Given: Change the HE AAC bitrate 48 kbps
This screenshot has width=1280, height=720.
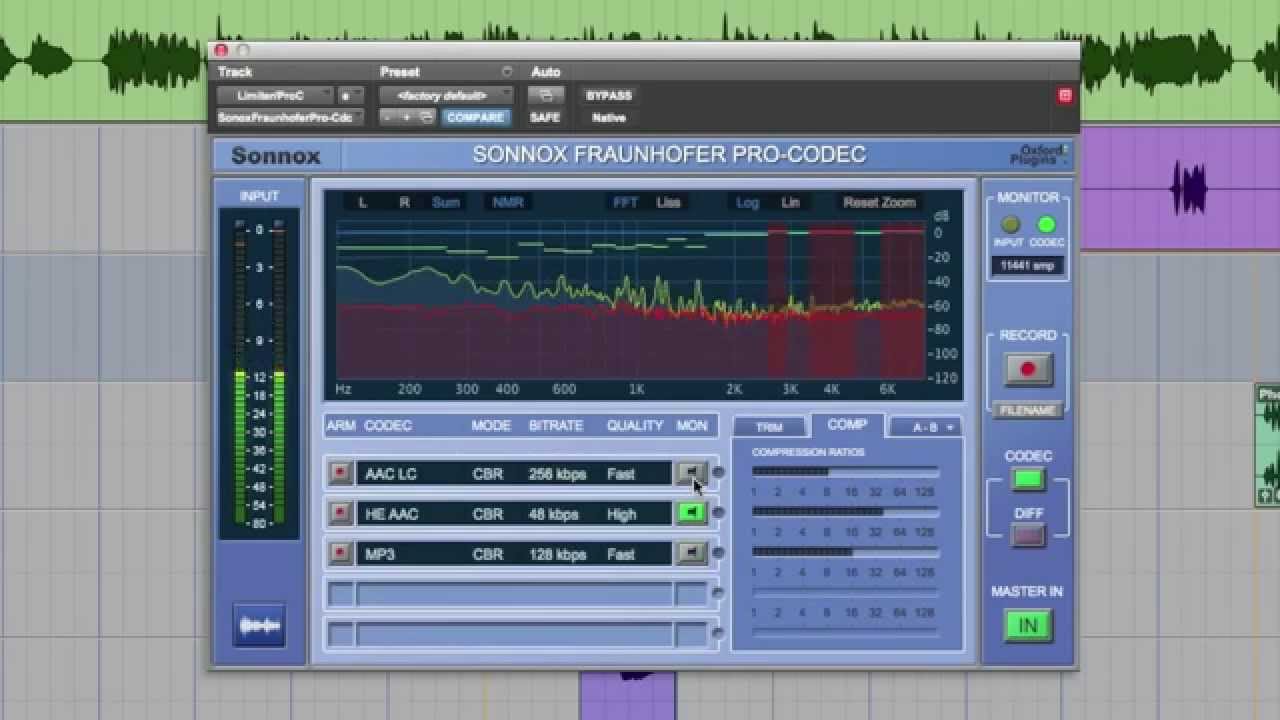Looking at the screenshot, I should (x=554, y=514).
